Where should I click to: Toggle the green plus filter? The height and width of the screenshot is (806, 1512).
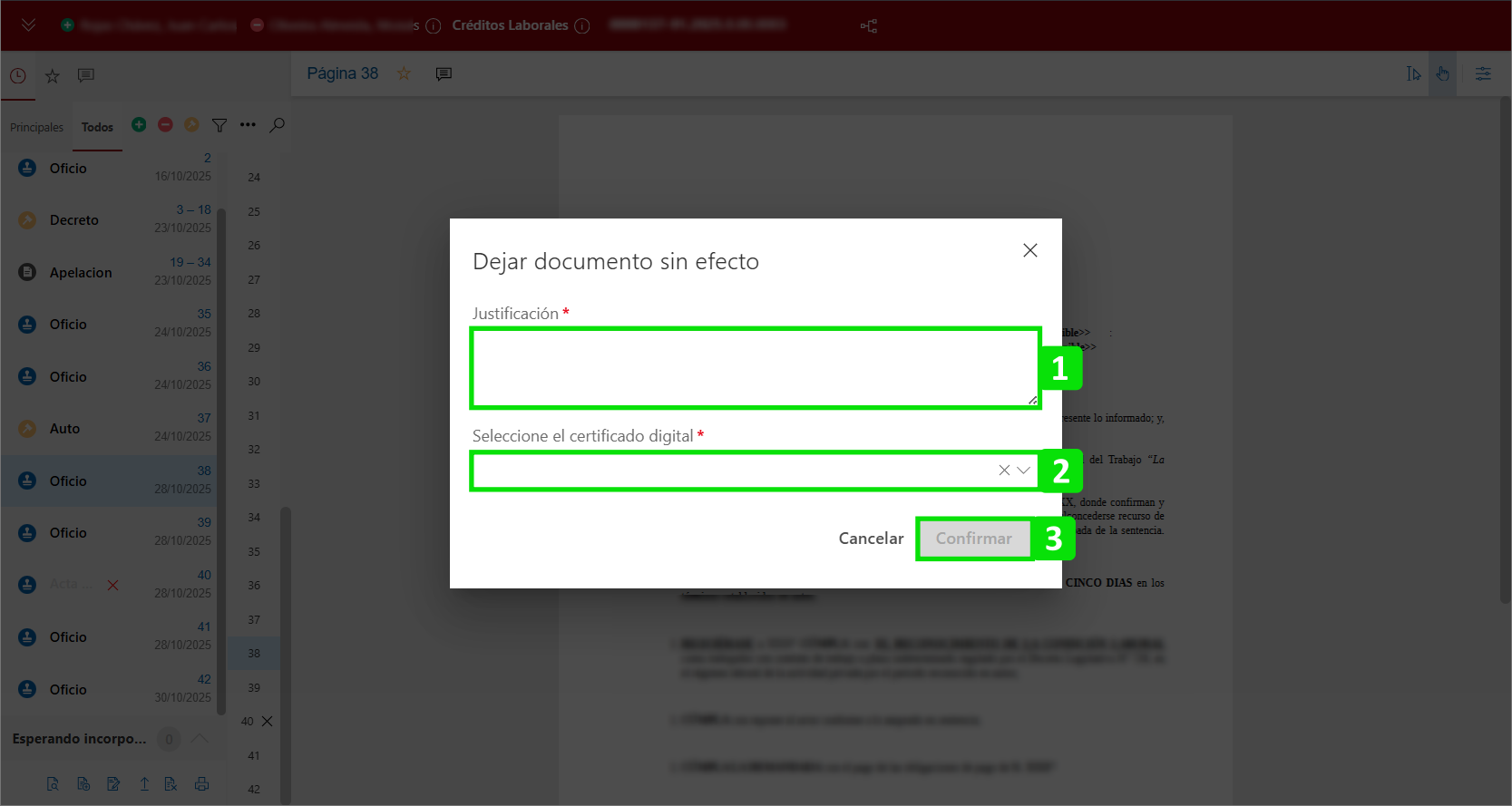139,124
